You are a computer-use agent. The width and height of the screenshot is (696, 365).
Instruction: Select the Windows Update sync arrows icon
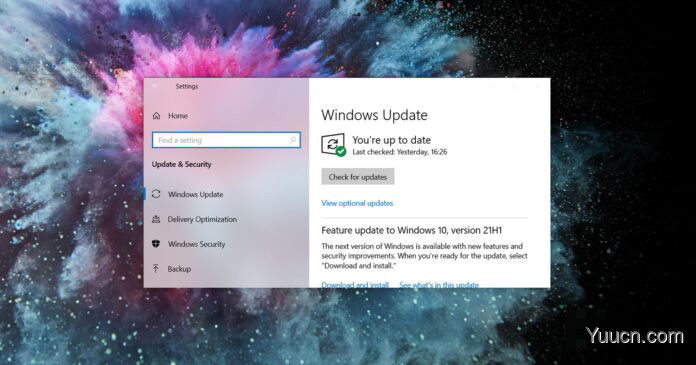pos(156,194)
